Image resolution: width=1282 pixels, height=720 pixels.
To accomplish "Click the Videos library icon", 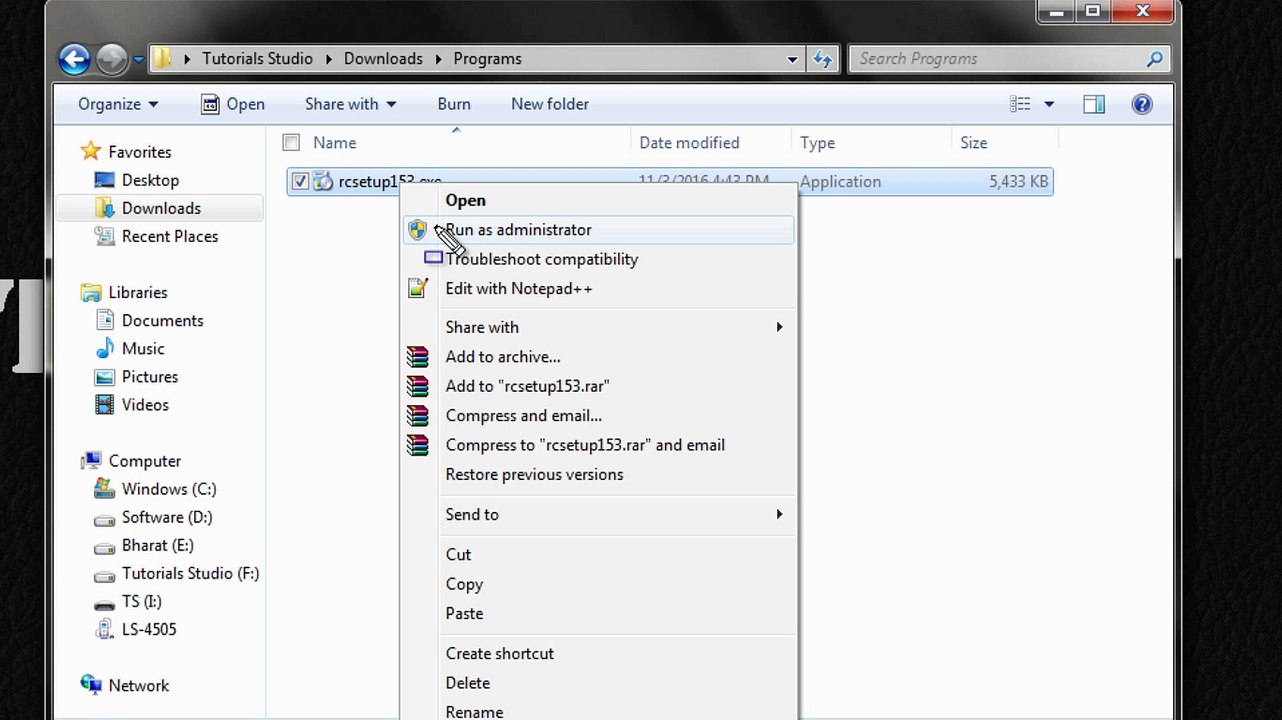I will (x=104, y=404).
